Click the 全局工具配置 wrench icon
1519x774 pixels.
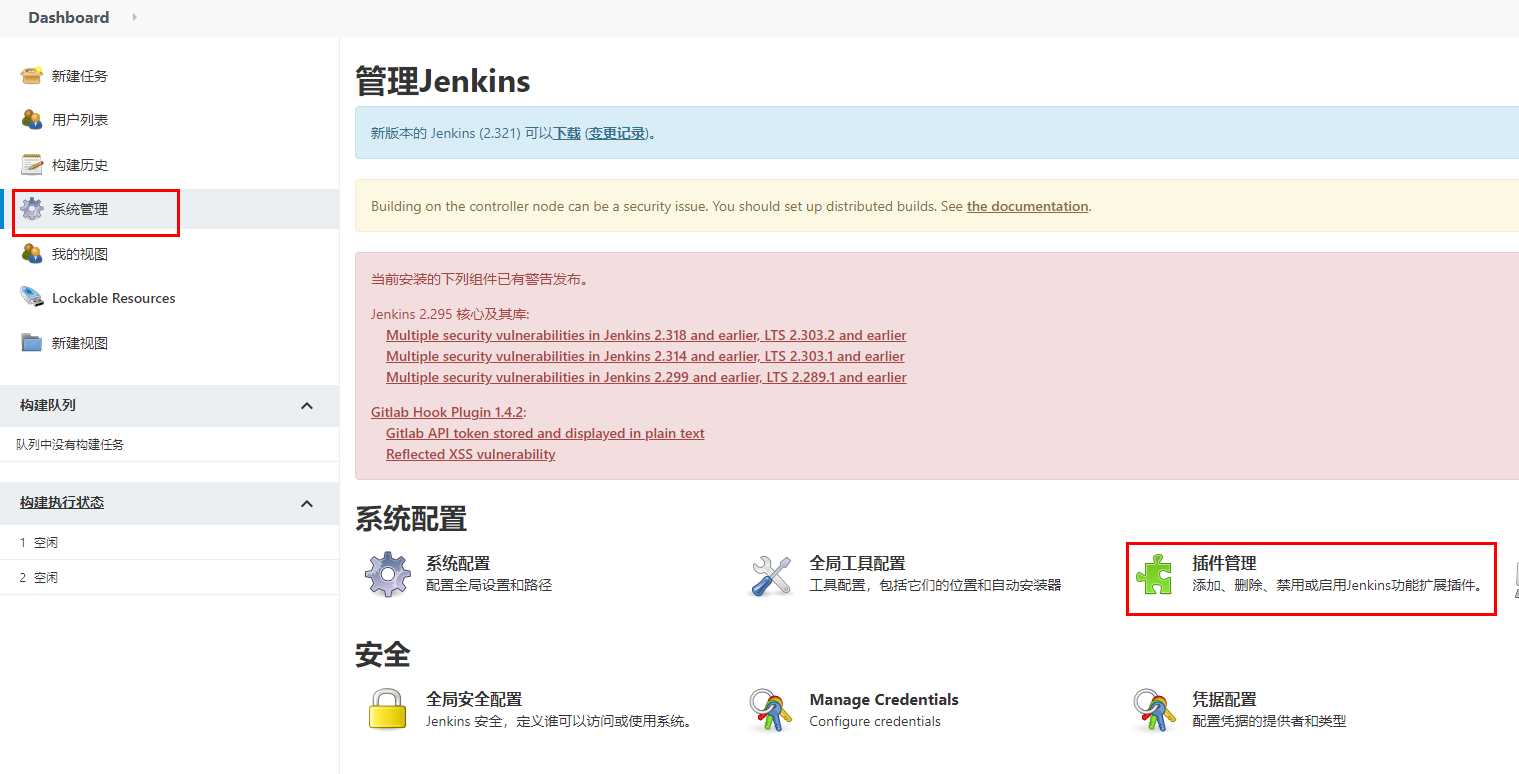click(x=771, y=575)
